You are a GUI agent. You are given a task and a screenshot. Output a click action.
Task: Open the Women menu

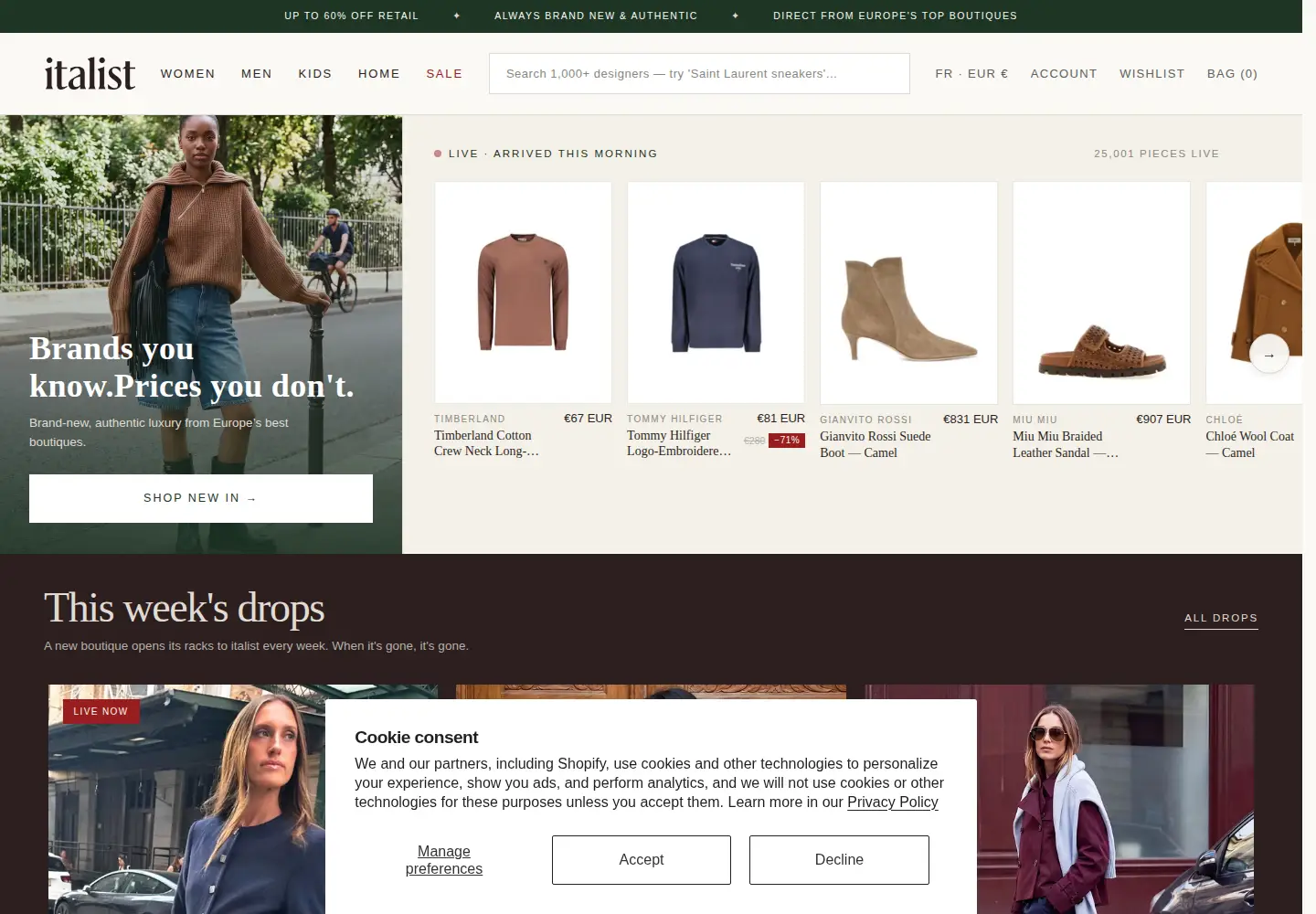(x=188, y=73)
